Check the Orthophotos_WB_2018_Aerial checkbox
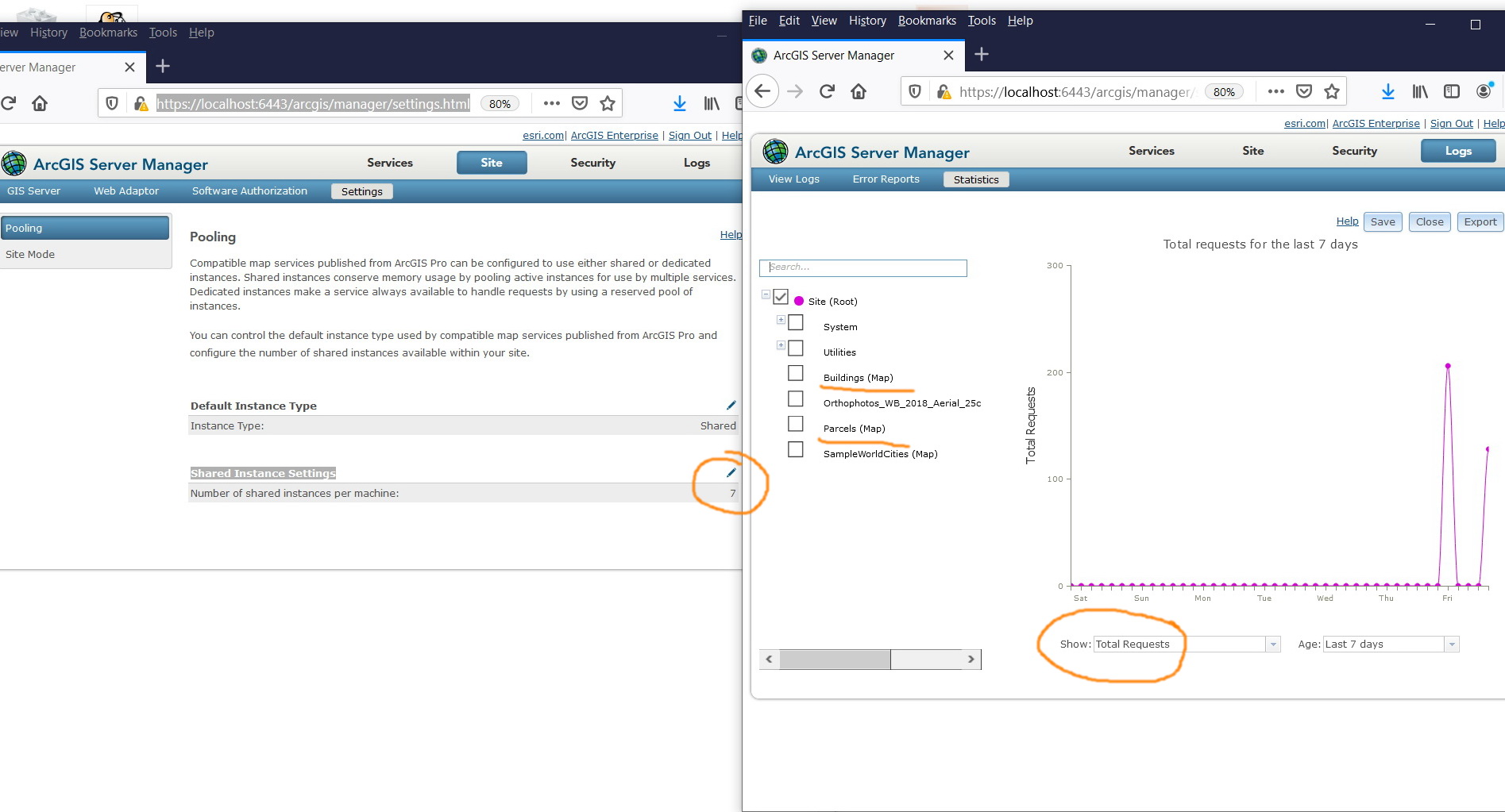 point(796,398)
